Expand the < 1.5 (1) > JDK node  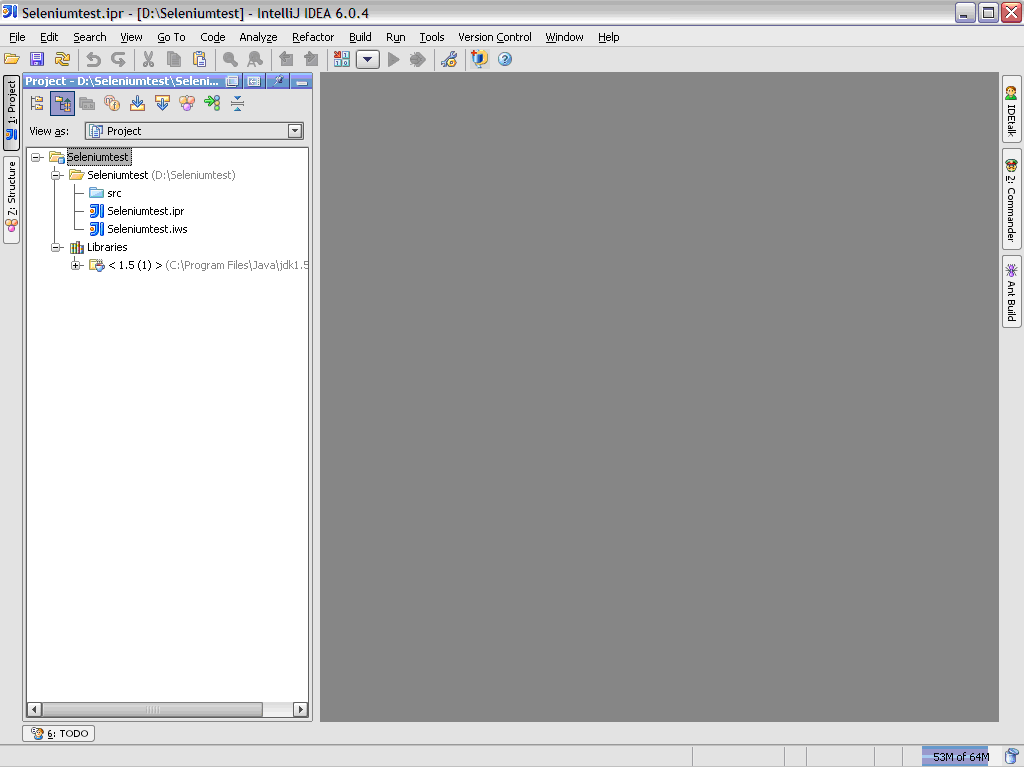click(x=76, y=265)
